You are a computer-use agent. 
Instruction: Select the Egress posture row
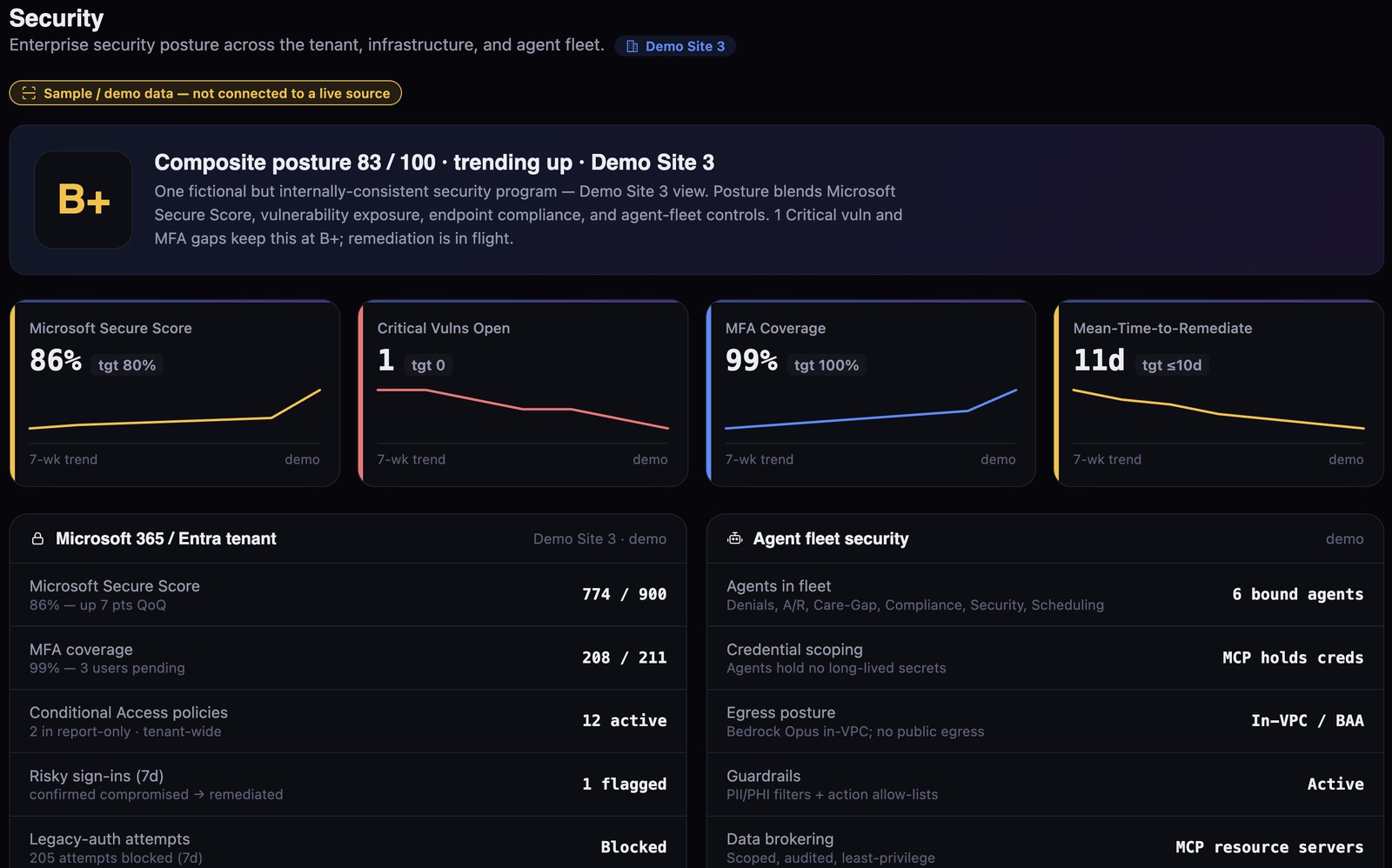coord(1045,721)
